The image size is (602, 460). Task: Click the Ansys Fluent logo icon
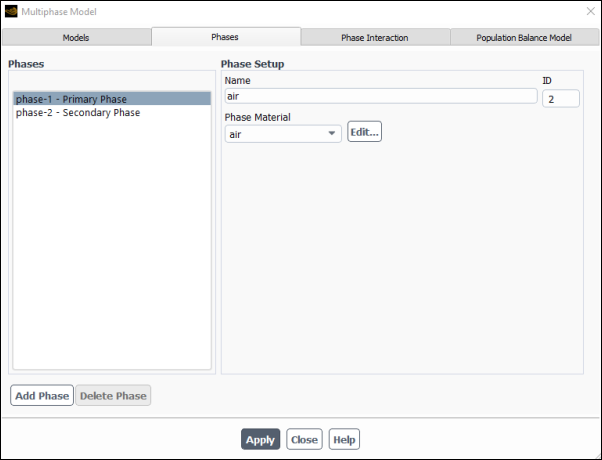[x=11, y=12]
